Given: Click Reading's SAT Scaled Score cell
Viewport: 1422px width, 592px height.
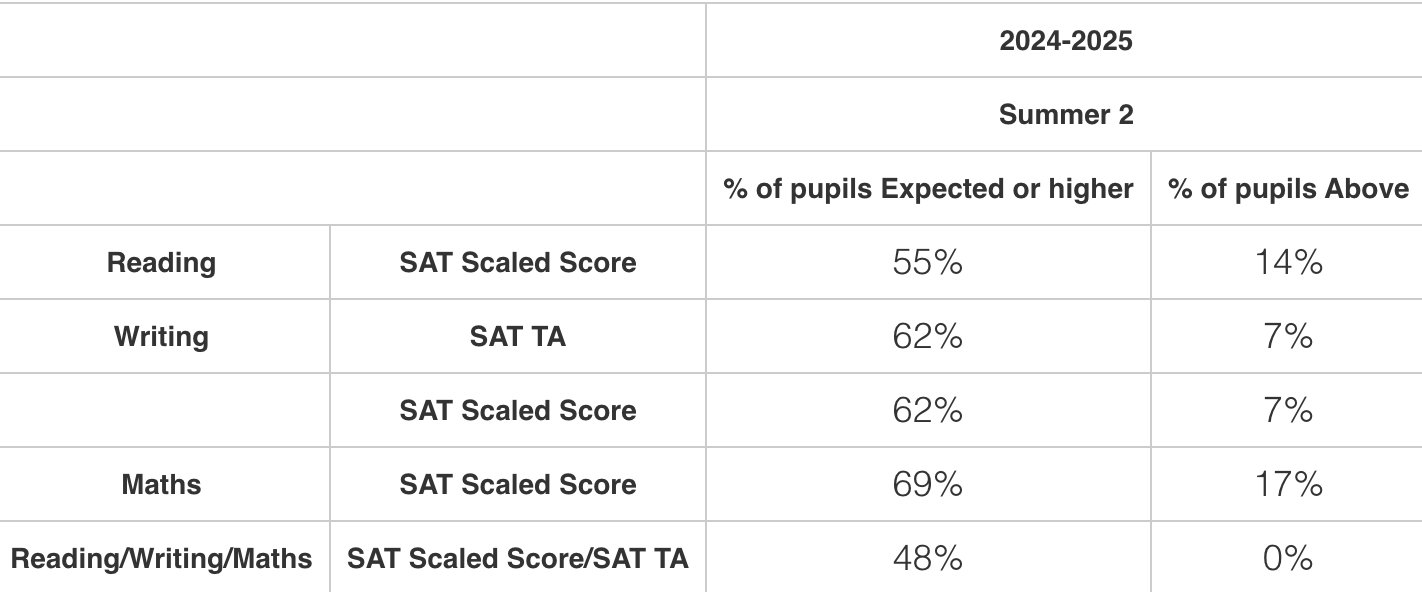Looking at the screenshot, I should coord(517,263).
